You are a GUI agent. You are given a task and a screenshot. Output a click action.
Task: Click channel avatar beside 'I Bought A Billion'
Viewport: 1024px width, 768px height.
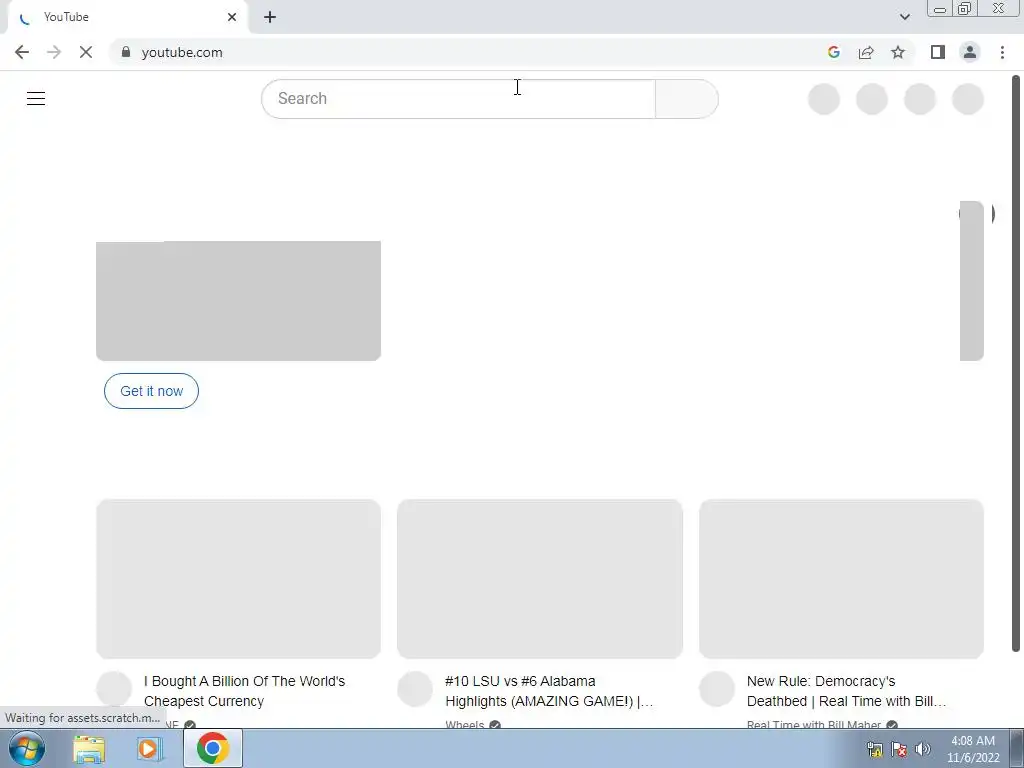[114, 689]
